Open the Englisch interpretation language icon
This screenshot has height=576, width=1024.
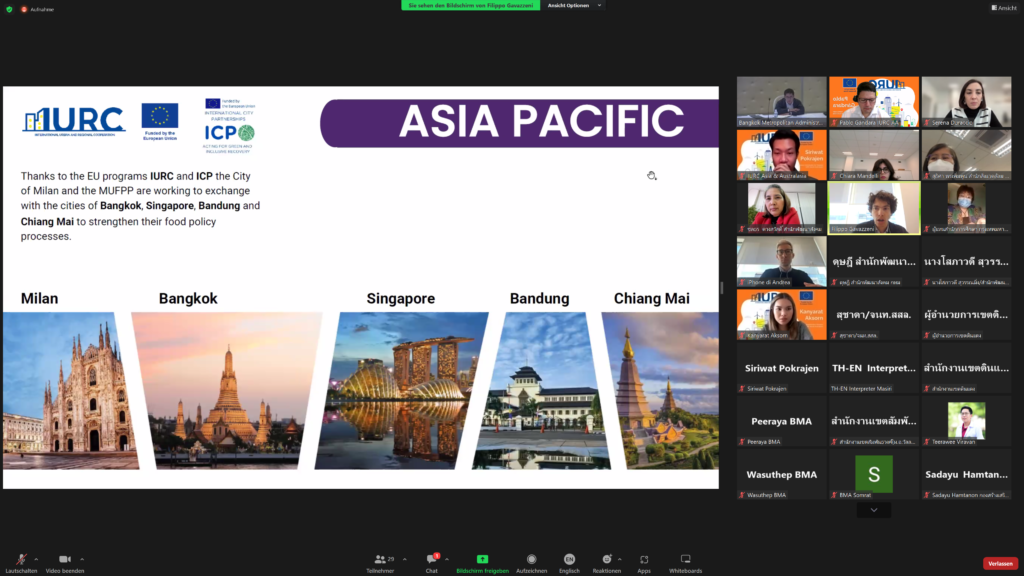point(569,560)
